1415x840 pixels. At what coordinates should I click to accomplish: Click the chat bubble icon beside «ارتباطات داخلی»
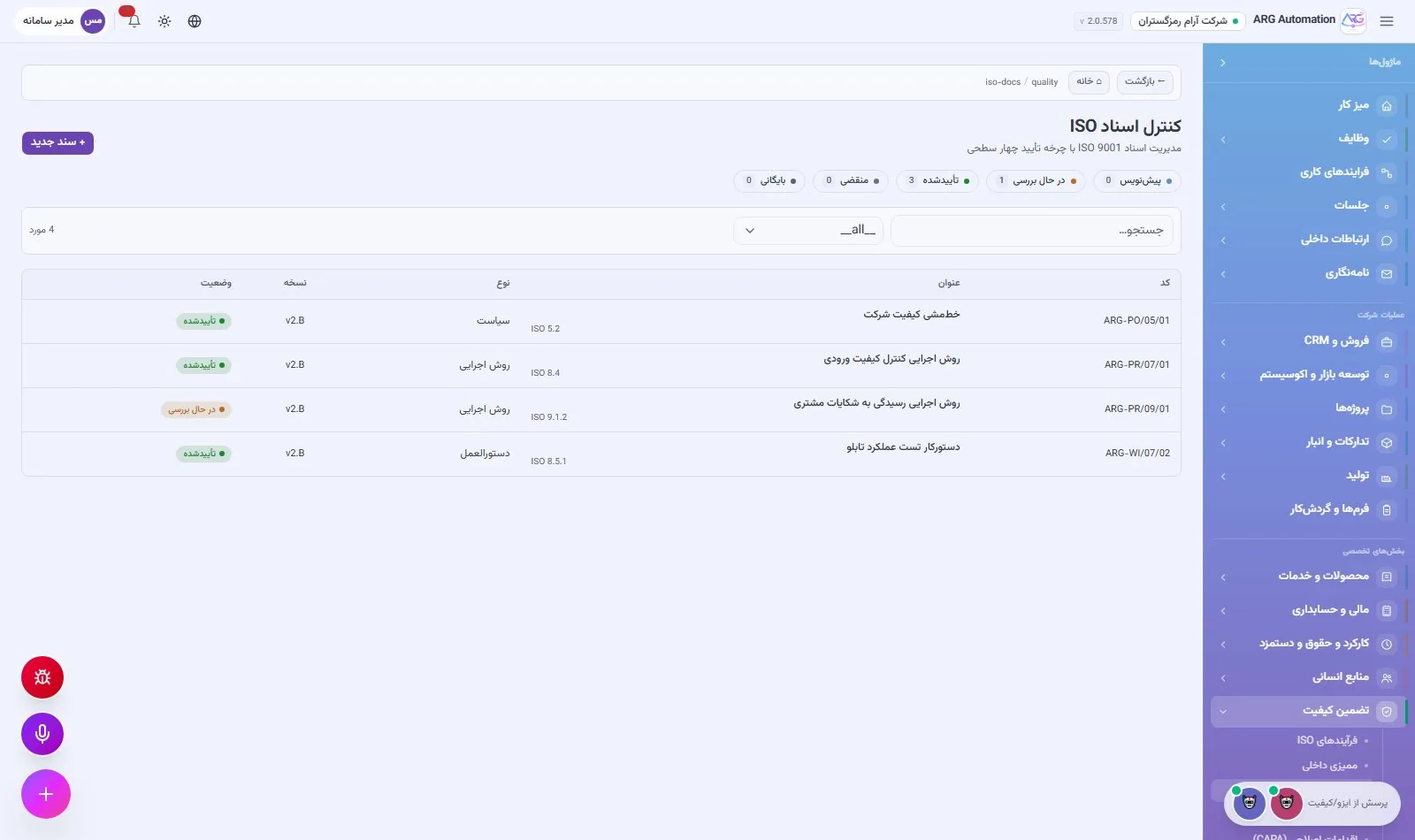(x=1387, y=241)
